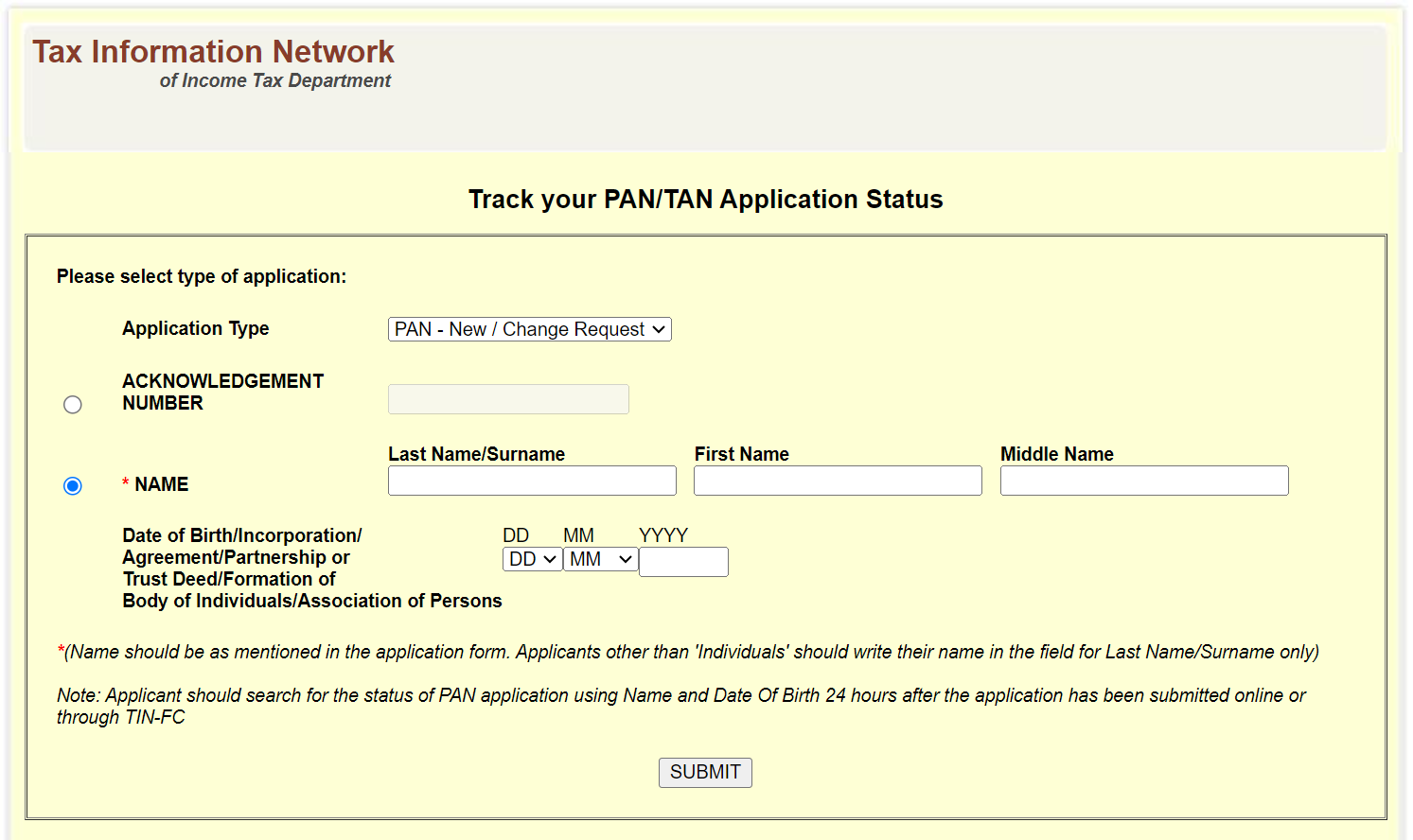Select the ACKNOWLEDGEMENT NUMBER radio button
Screen dimensions: 1413x840
(73, 404)
